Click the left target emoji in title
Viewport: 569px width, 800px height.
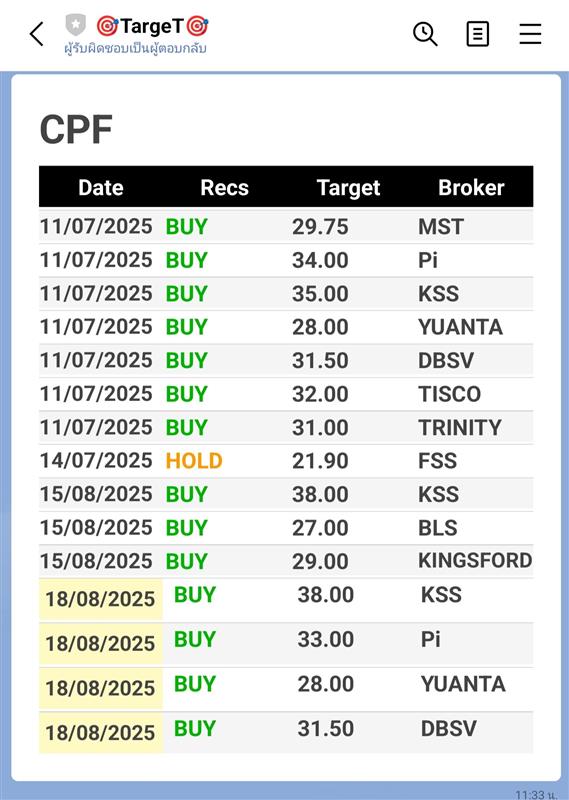[107, 26]
